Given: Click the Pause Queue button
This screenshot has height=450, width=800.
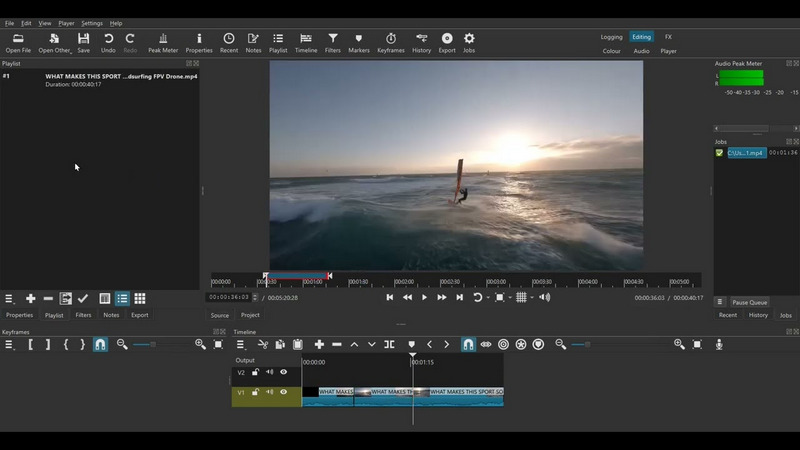Looking at the screenshot, I should tap(749, 302).
